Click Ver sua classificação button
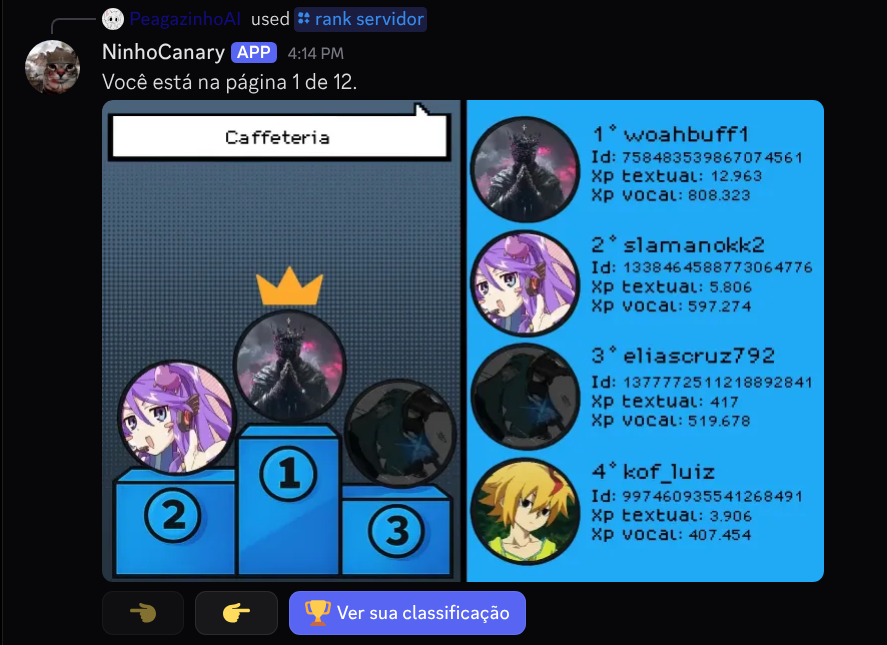Viewport: 887px width, 645px height. click(407, 613)
